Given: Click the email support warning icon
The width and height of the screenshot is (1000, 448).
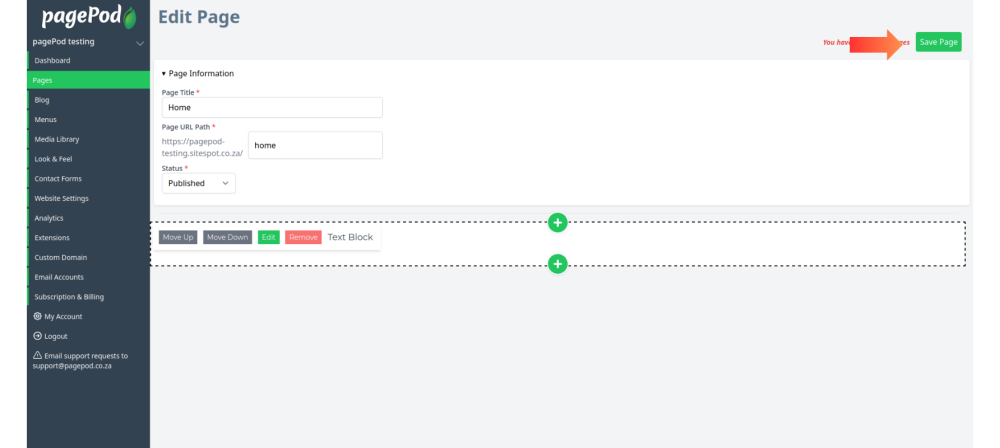Looking at the screenshot, I should 38,355.
